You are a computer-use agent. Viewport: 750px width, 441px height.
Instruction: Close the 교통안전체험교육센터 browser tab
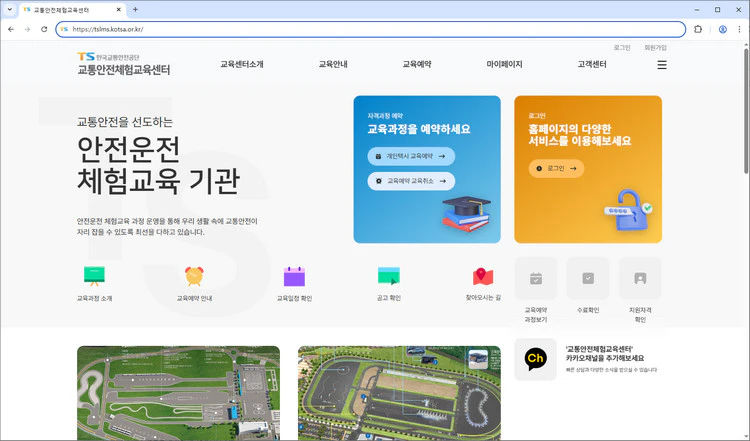click(119, 10)
